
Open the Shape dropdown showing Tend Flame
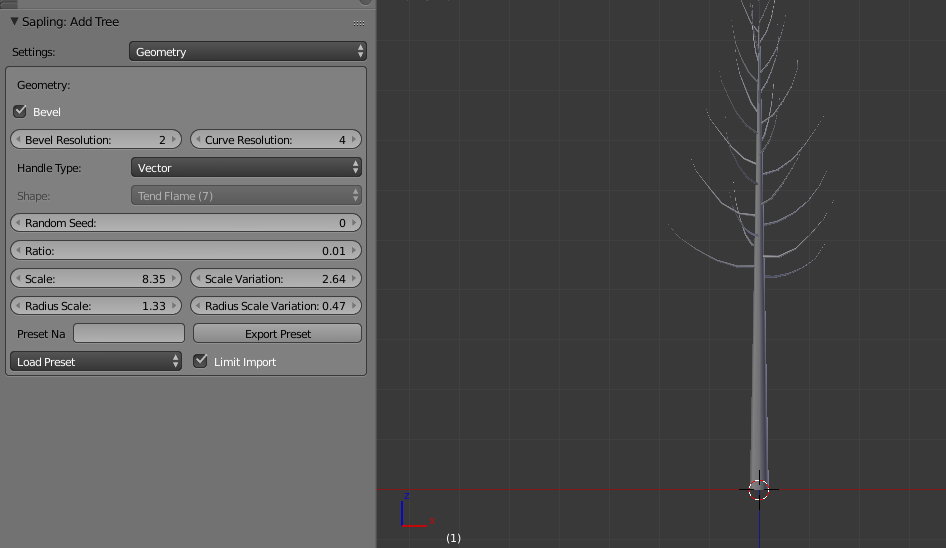pos(246,196)
